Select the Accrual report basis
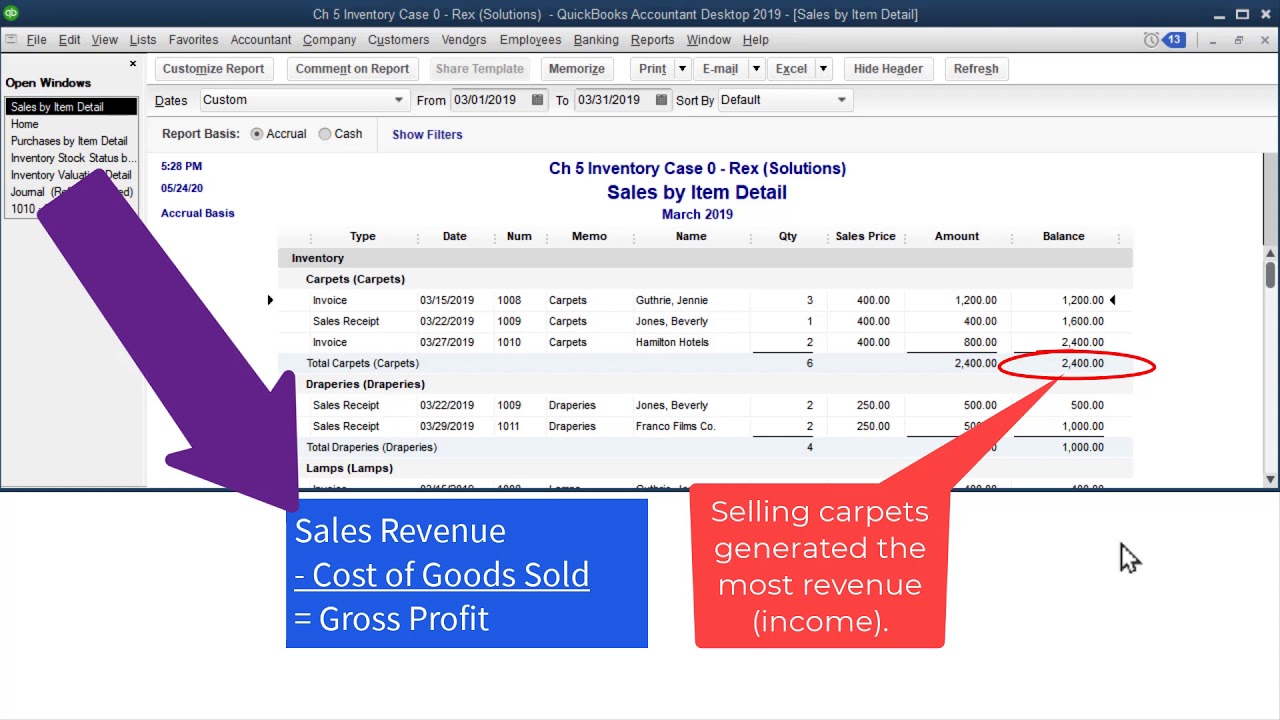1280x720 pixels. tap(257, 134)
